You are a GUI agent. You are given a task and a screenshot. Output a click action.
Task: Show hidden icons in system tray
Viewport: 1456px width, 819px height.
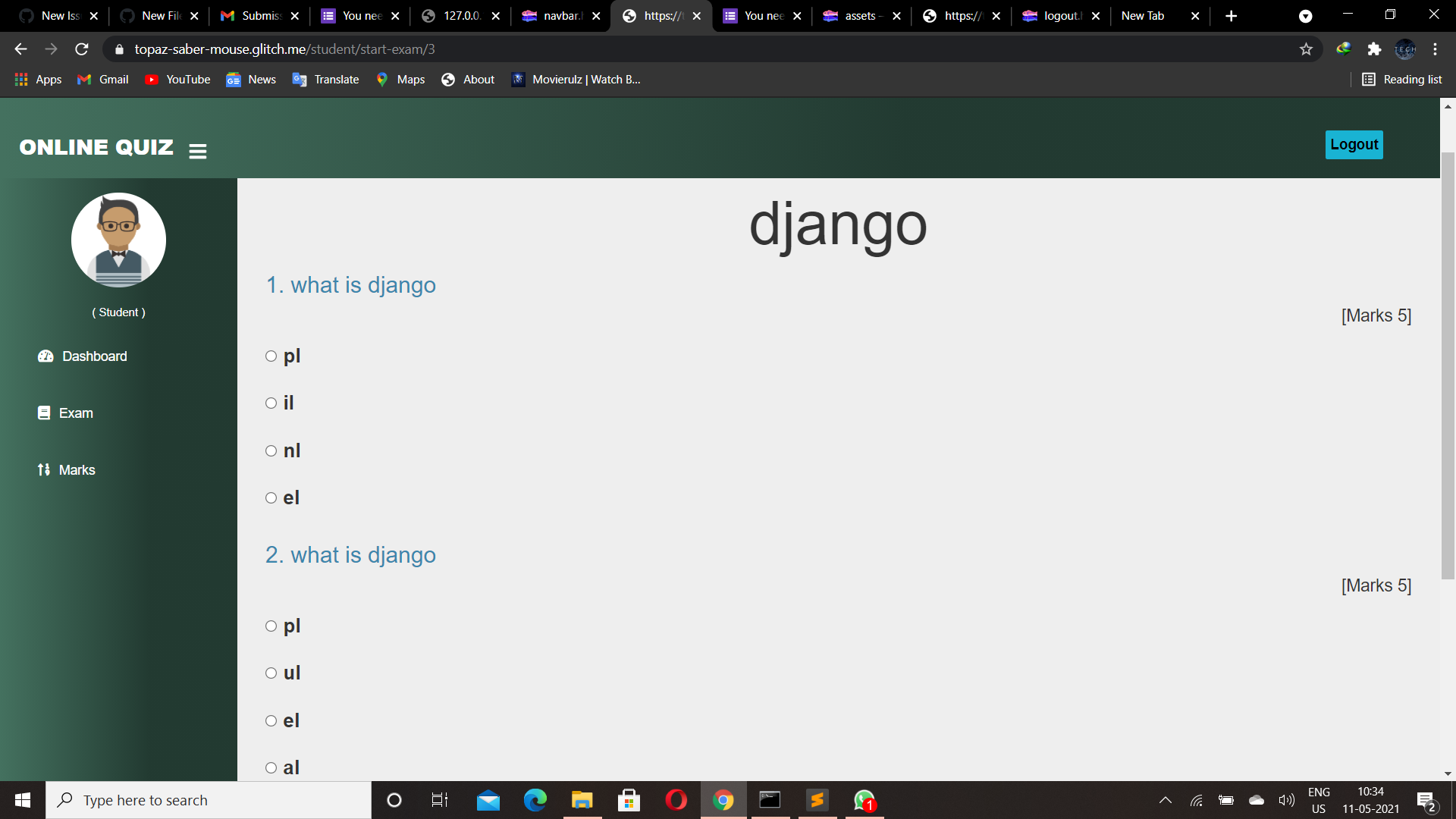click(x=1166, y=799)
